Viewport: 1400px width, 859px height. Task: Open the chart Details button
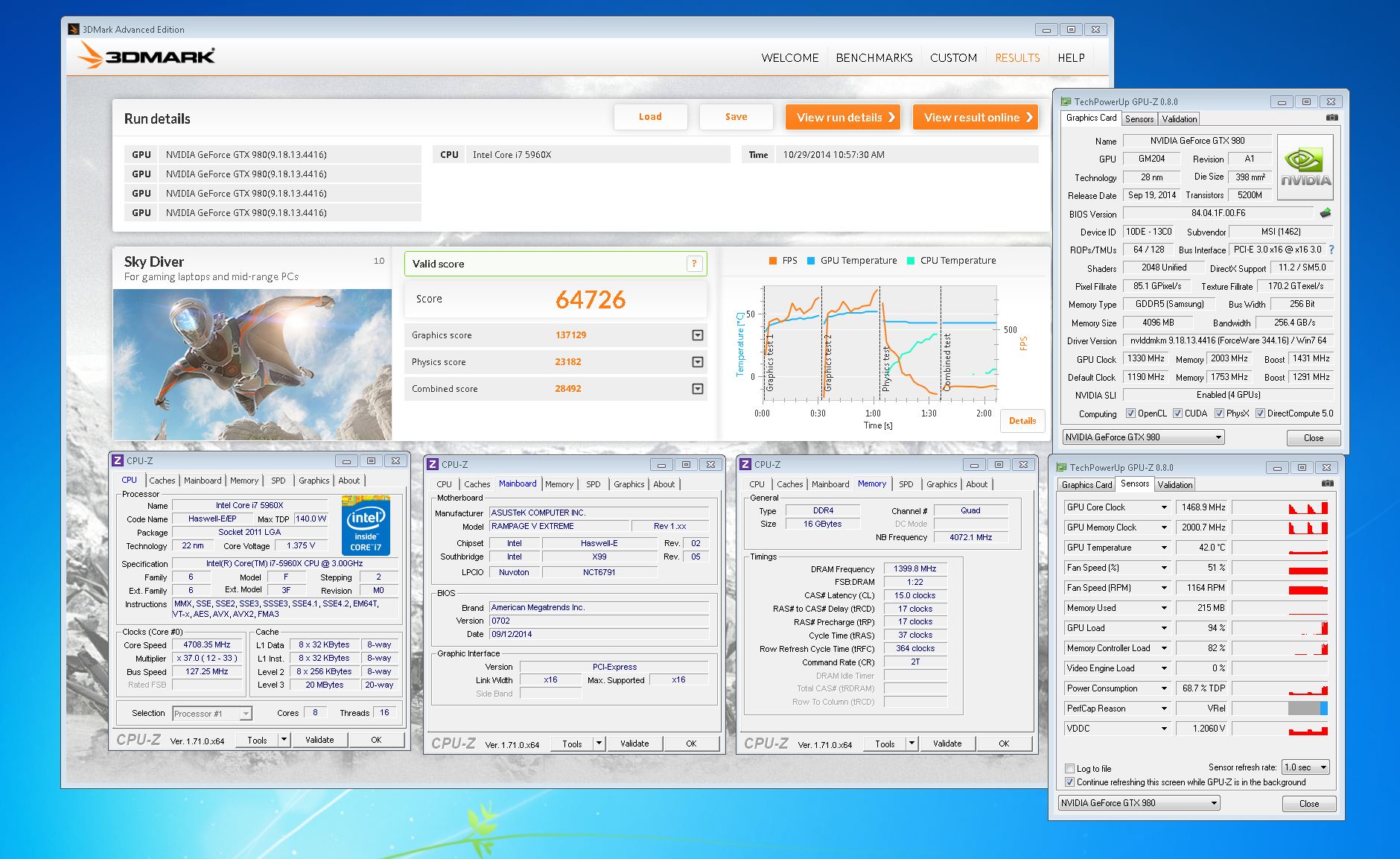point(1022,421)
